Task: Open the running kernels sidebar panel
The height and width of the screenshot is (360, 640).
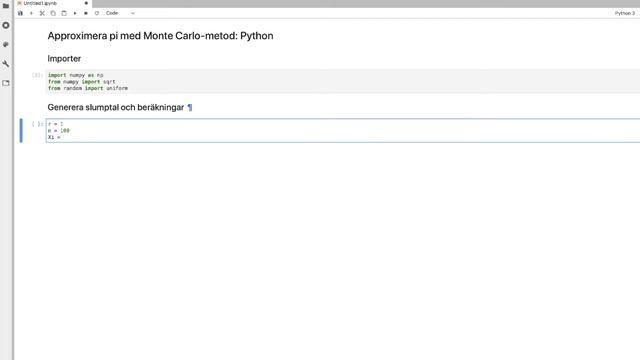Action: pyautogui.click(x=6, y=25)
